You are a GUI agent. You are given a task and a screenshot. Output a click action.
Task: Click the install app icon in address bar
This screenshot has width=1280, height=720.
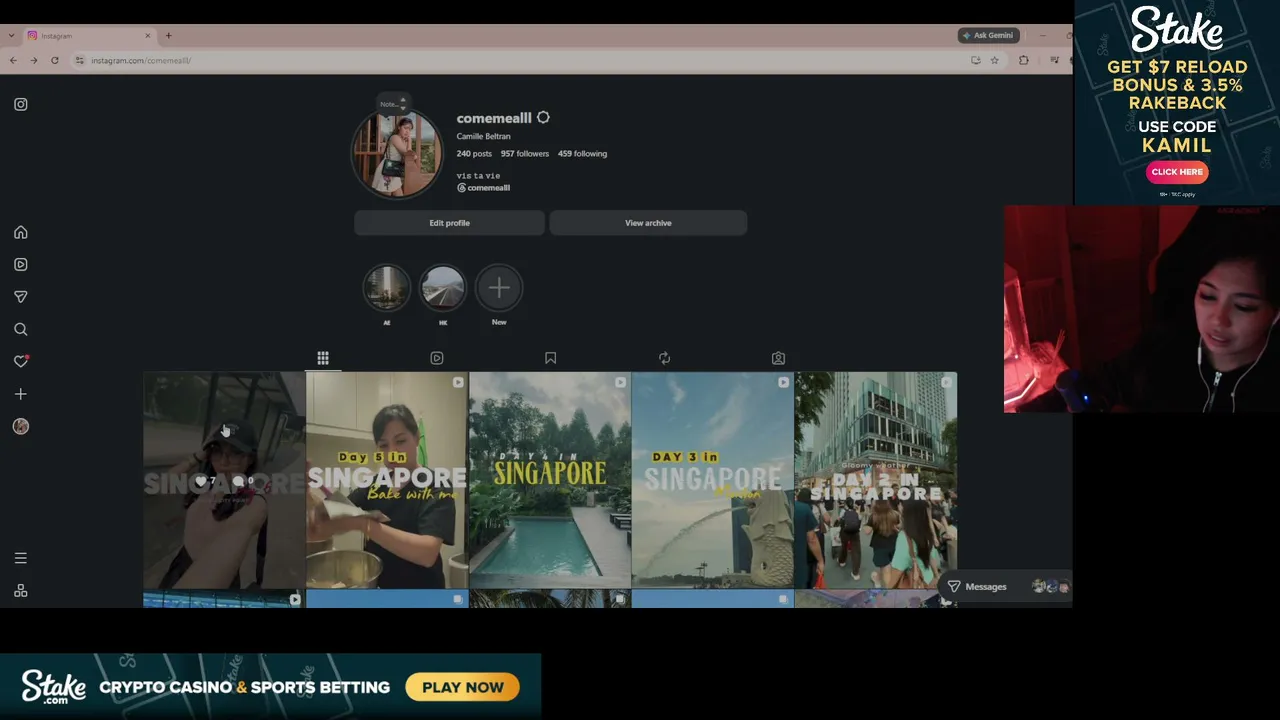click(976, 60)
